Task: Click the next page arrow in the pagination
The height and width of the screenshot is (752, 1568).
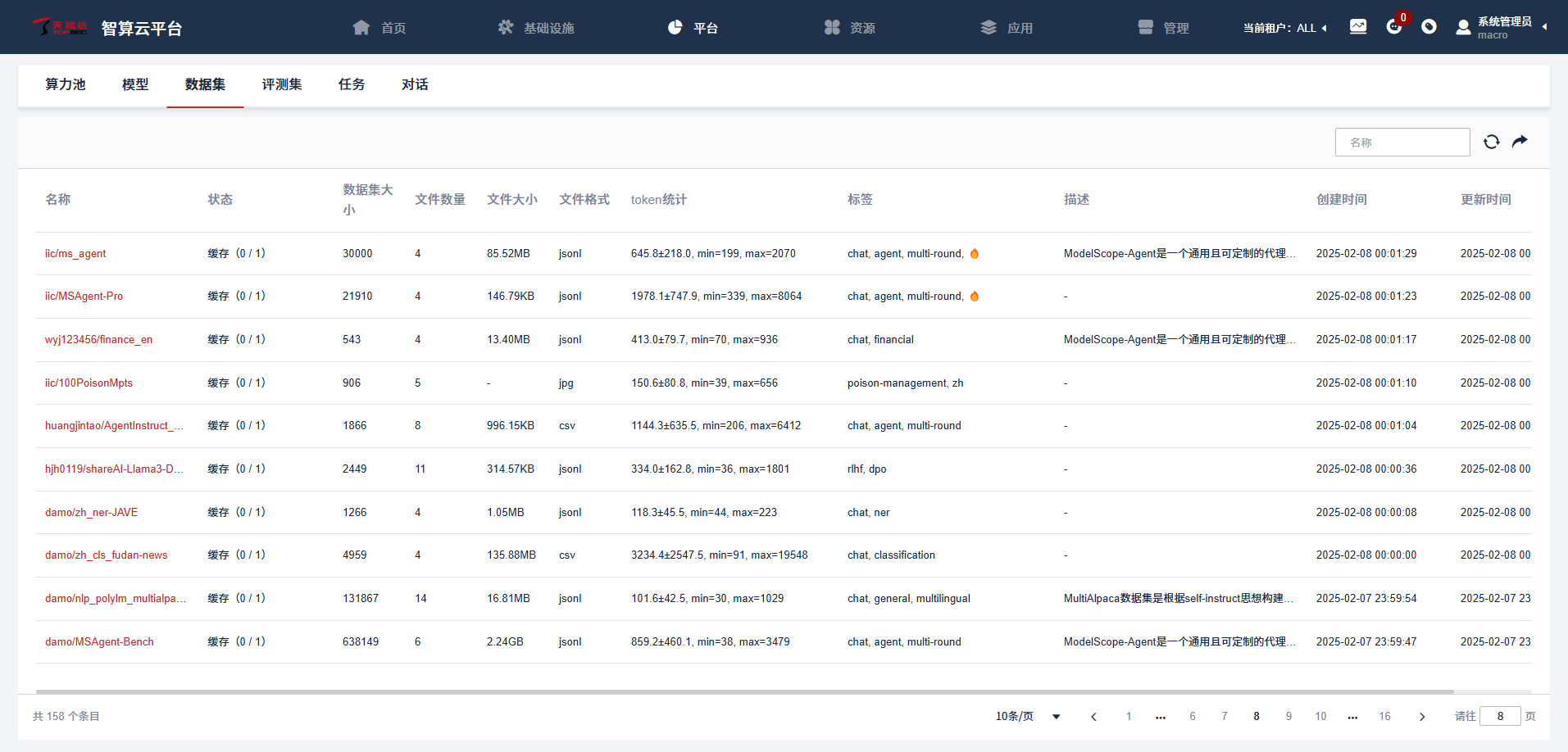Action: click(1422, 716)
